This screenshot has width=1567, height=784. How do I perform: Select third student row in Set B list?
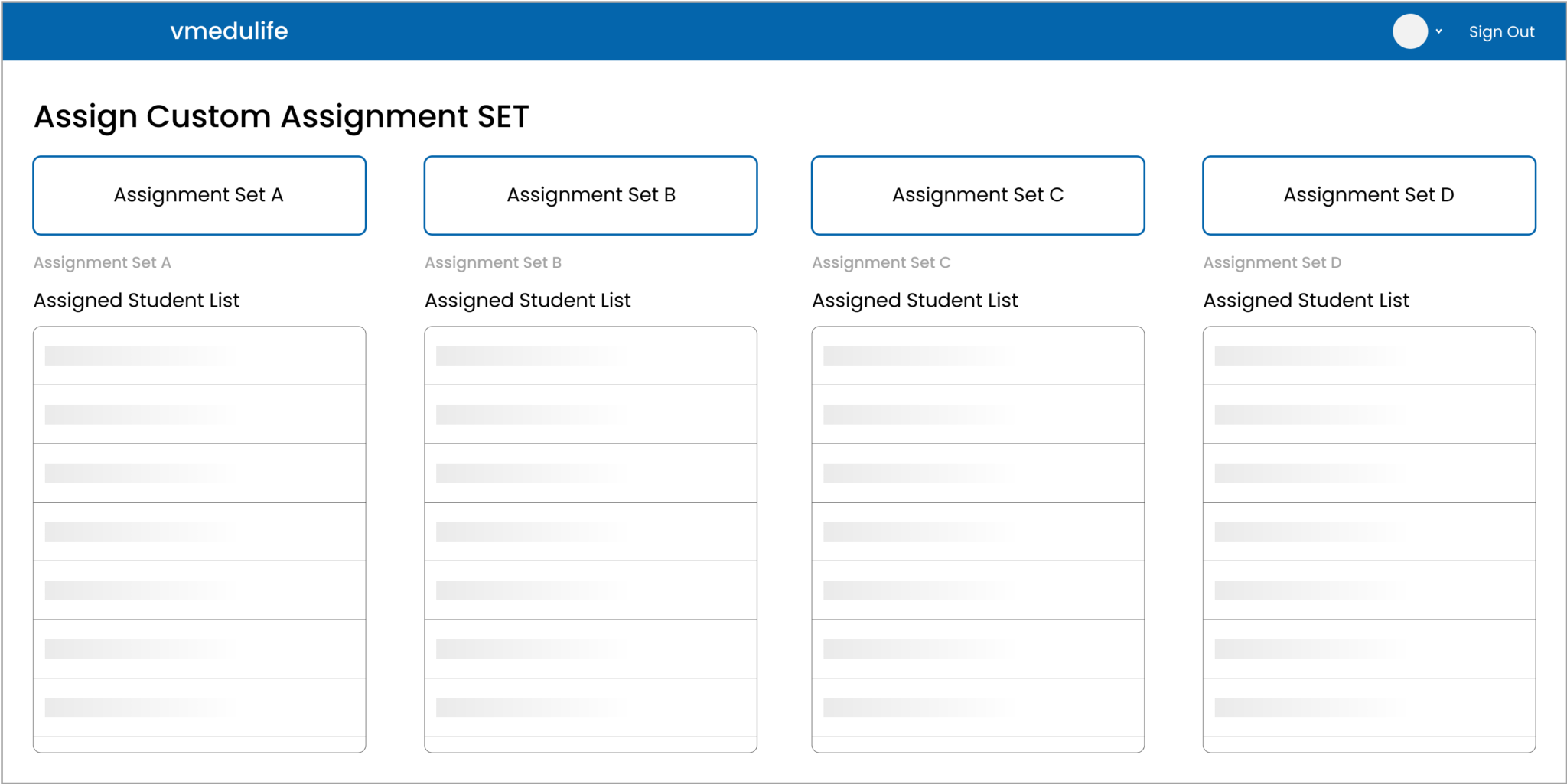point(591,473)
